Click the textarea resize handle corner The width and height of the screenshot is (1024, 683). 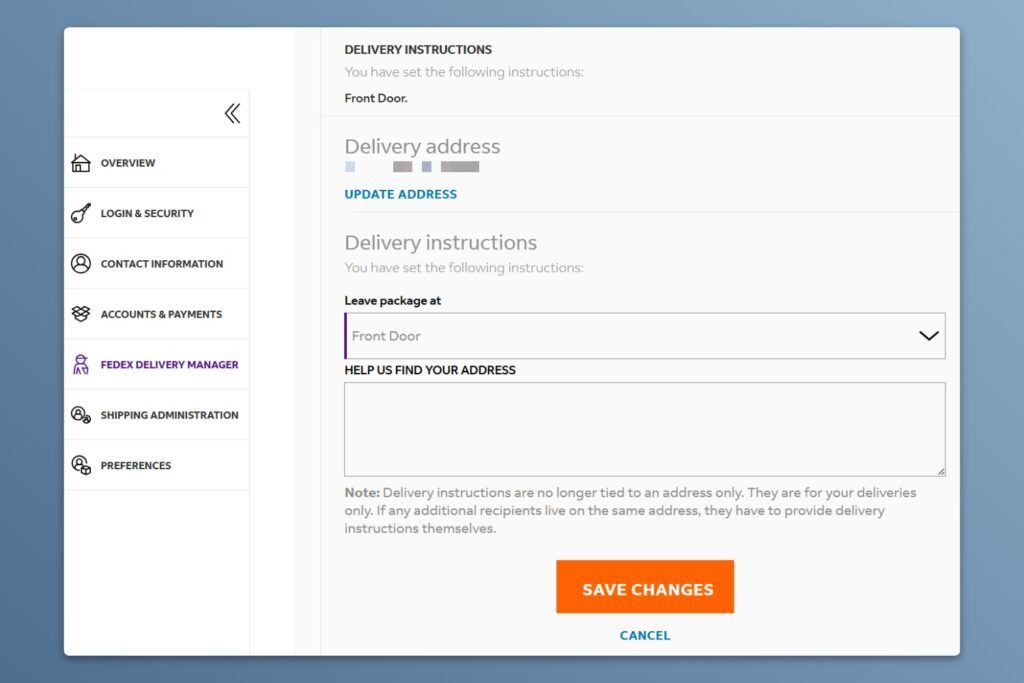940,471
